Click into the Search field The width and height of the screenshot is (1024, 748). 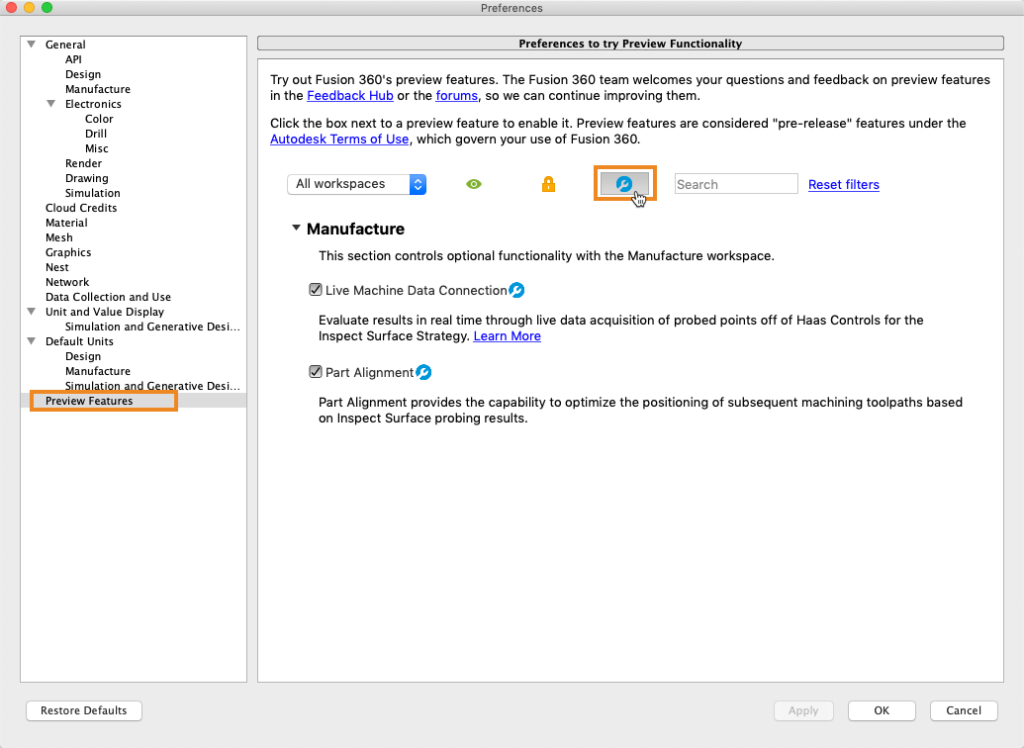(736, 184)
